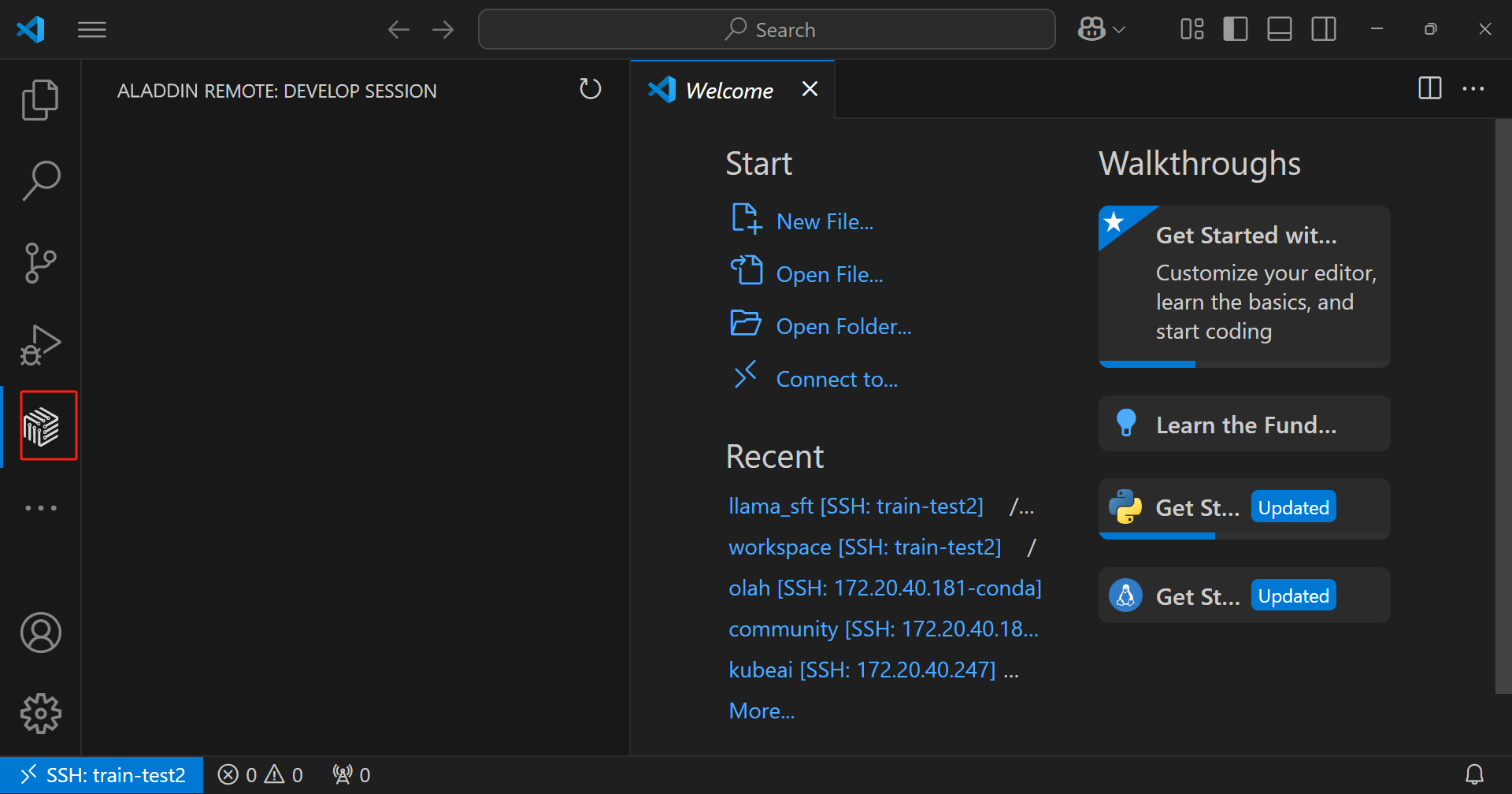Open the Accounts menu icon
The height and width of the screenshot is (794, 1512).
click(x=40, y=633)
